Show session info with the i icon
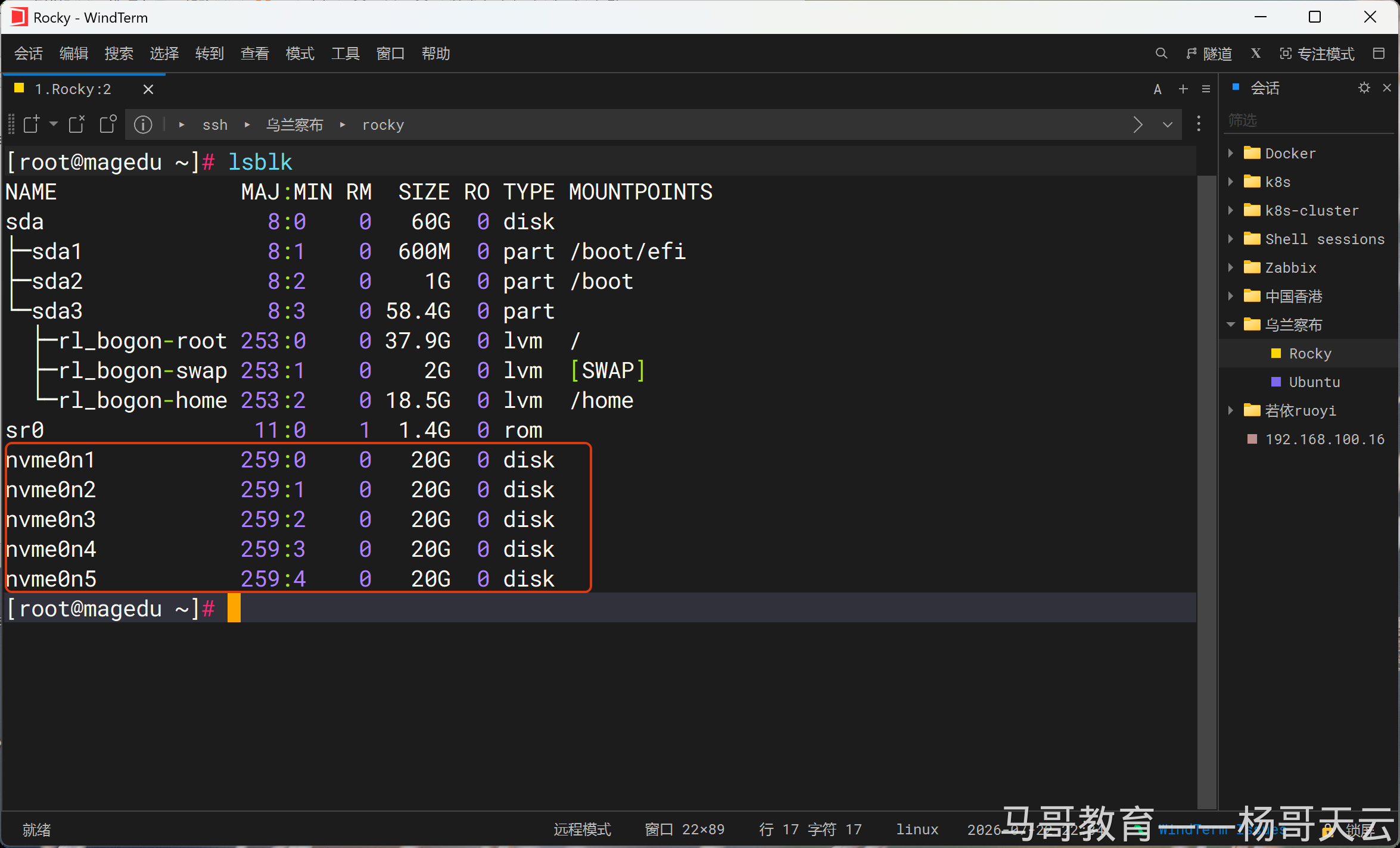The height and width of the screenshot is (848, 1400). point(143,124)
